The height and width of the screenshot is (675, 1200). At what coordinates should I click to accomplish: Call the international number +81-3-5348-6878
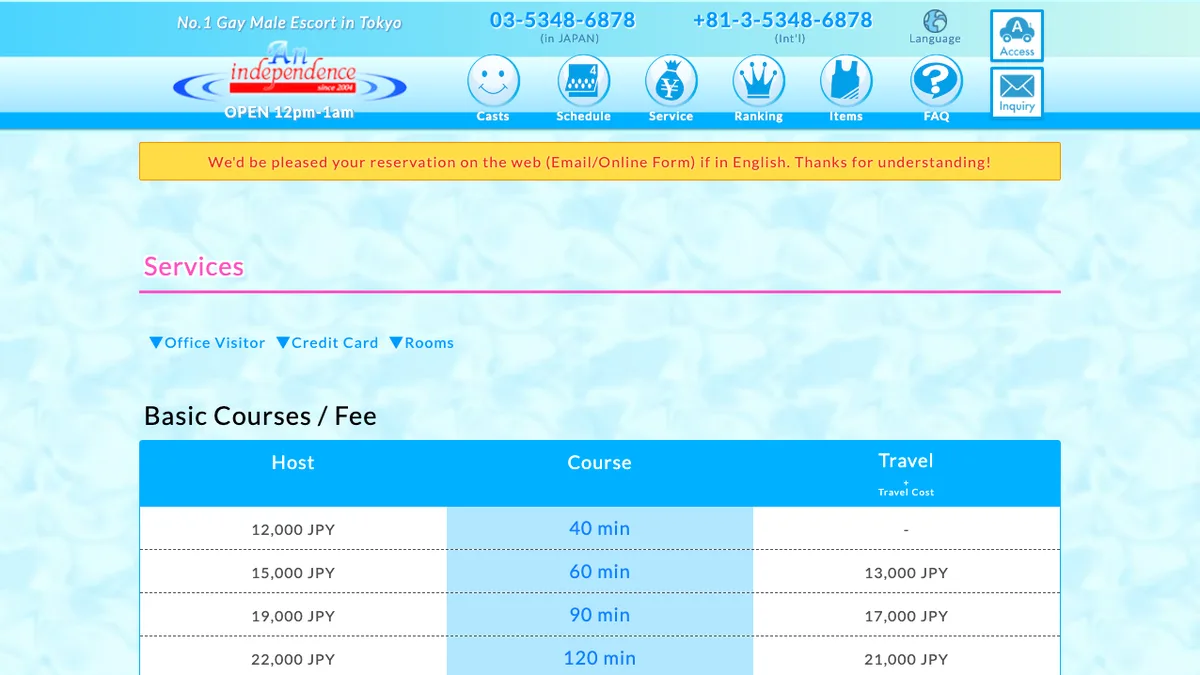[782, 20]
